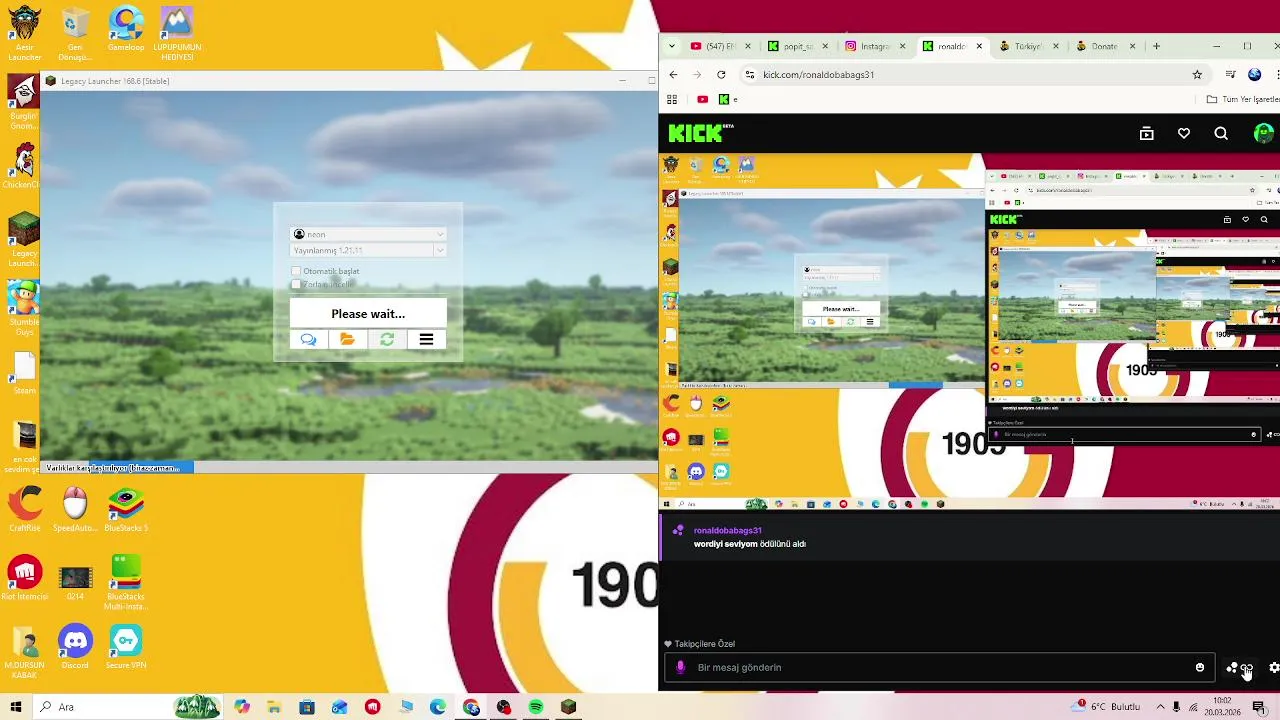Open Legacy Launcher desktop shortcut
The width and height of the screenshot is (1280, 720).
point(24,240)
